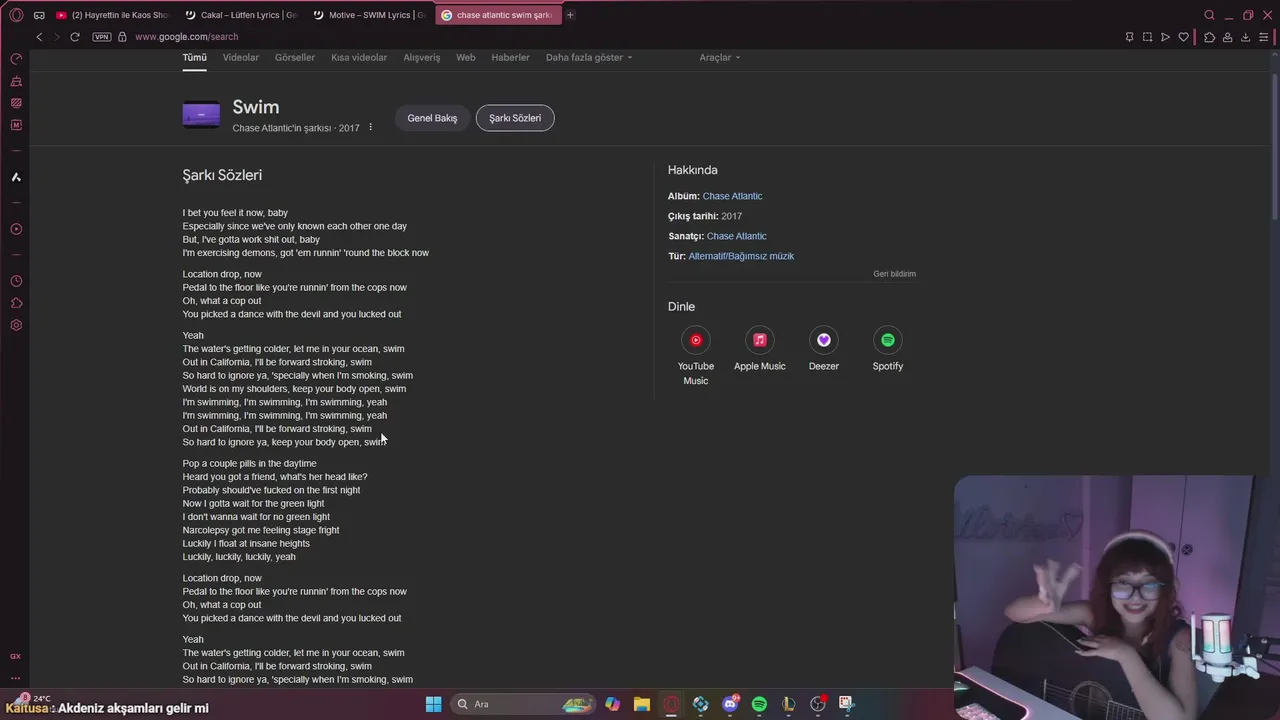Select the Alışveriş search tab
Image resolution: width=1280 pixels, height=720 pixels.
pos(421,57)
